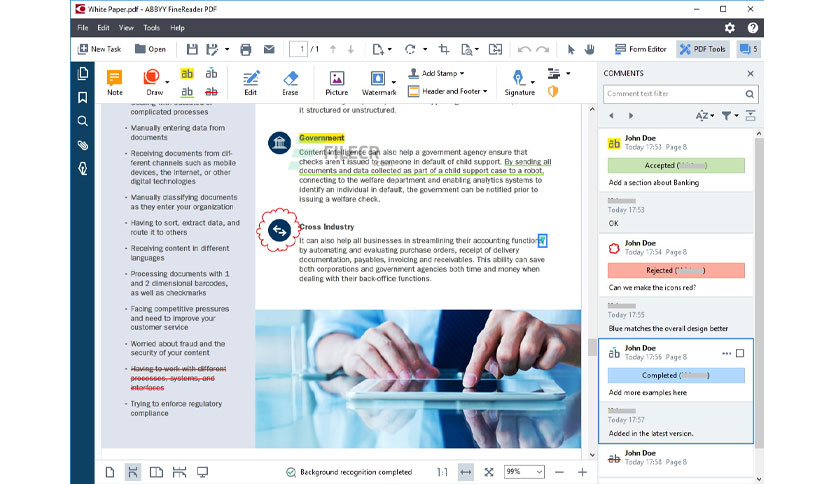Open the settings gear

tap(729, 28)
